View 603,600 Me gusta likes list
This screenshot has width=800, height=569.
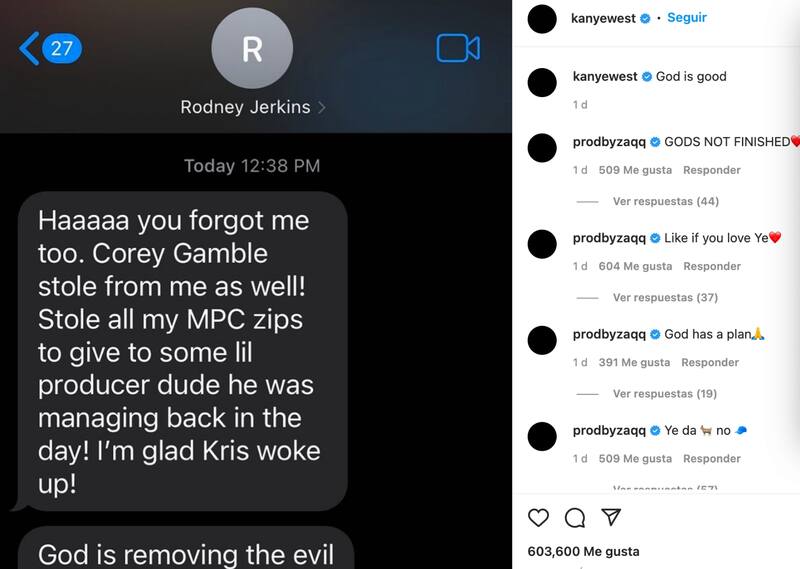point(583,552)
